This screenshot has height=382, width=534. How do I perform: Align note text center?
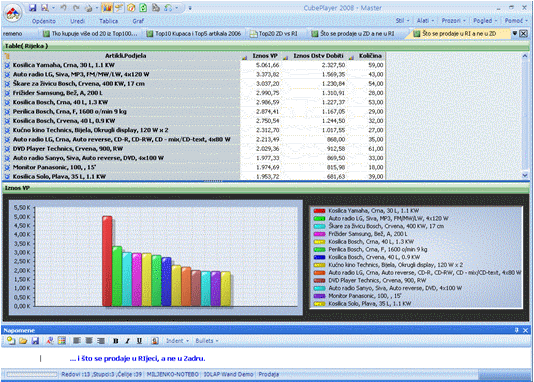(89, 341)
